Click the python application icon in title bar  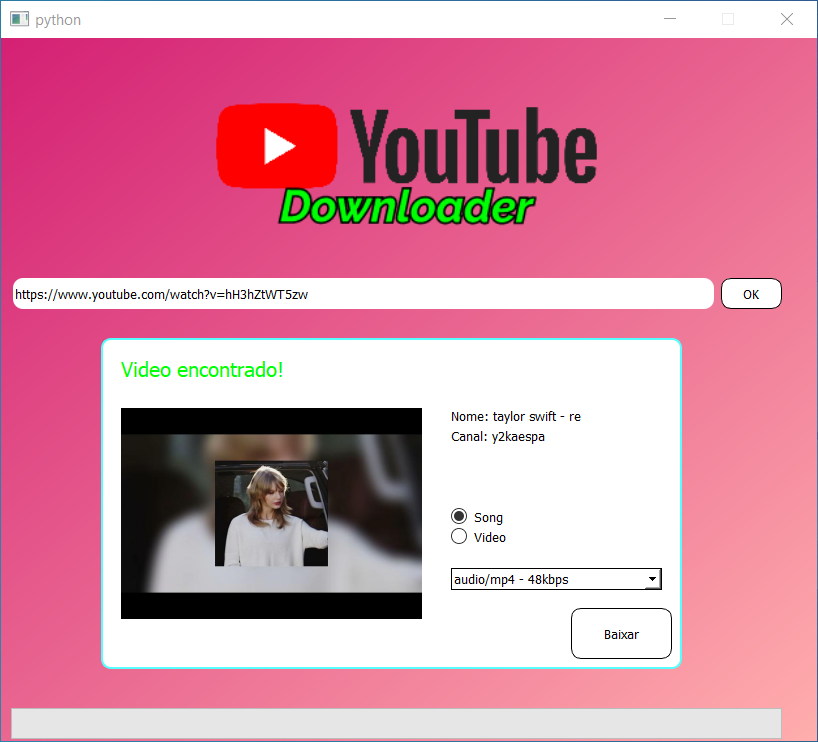(x=18, y=18)
